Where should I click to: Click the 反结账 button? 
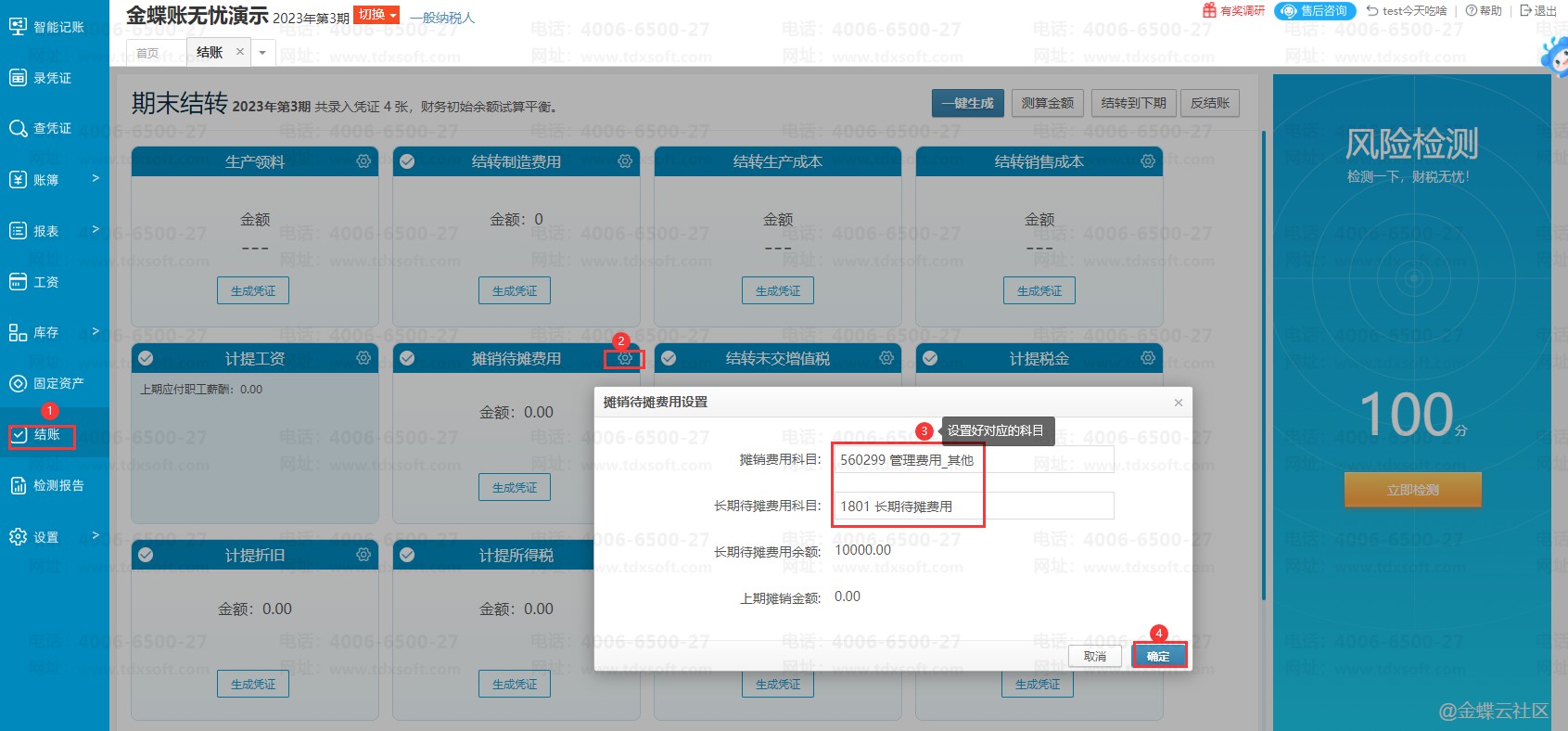[1210, 103]
